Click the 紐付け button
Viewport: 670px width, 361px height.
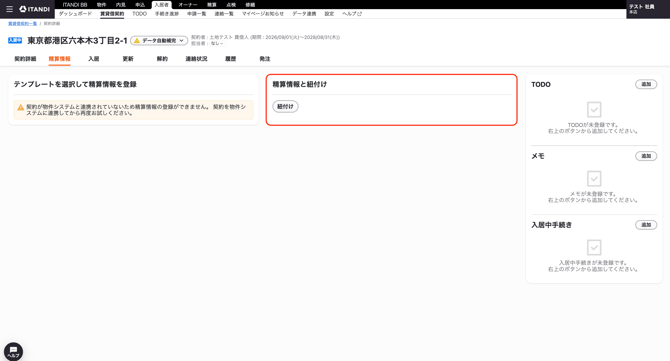(x=285, y=106)
